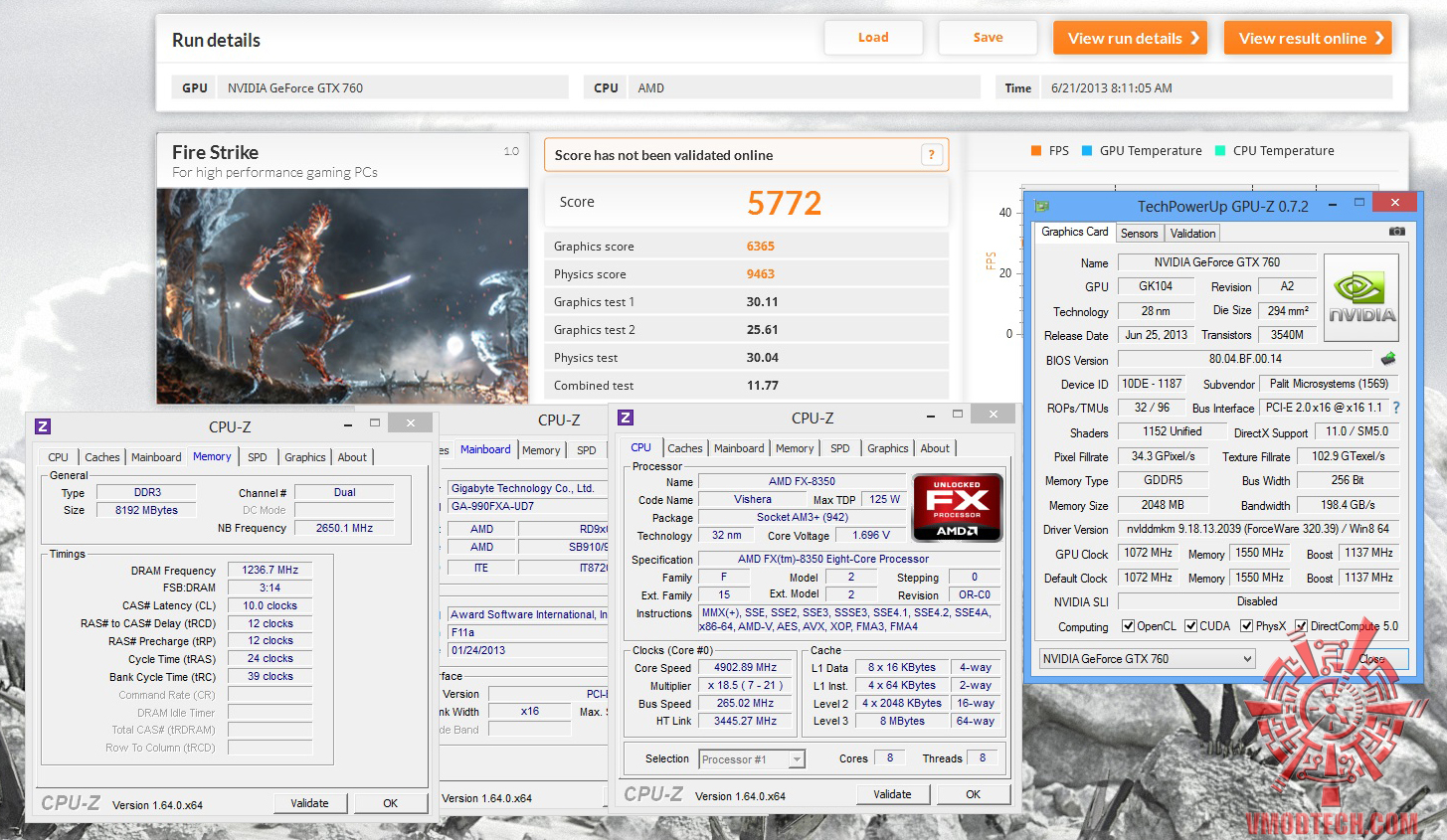The image size is (1447, 840).
Task: Click the NVIDIA logo in GPU-Z
Action: point(1361,297)
